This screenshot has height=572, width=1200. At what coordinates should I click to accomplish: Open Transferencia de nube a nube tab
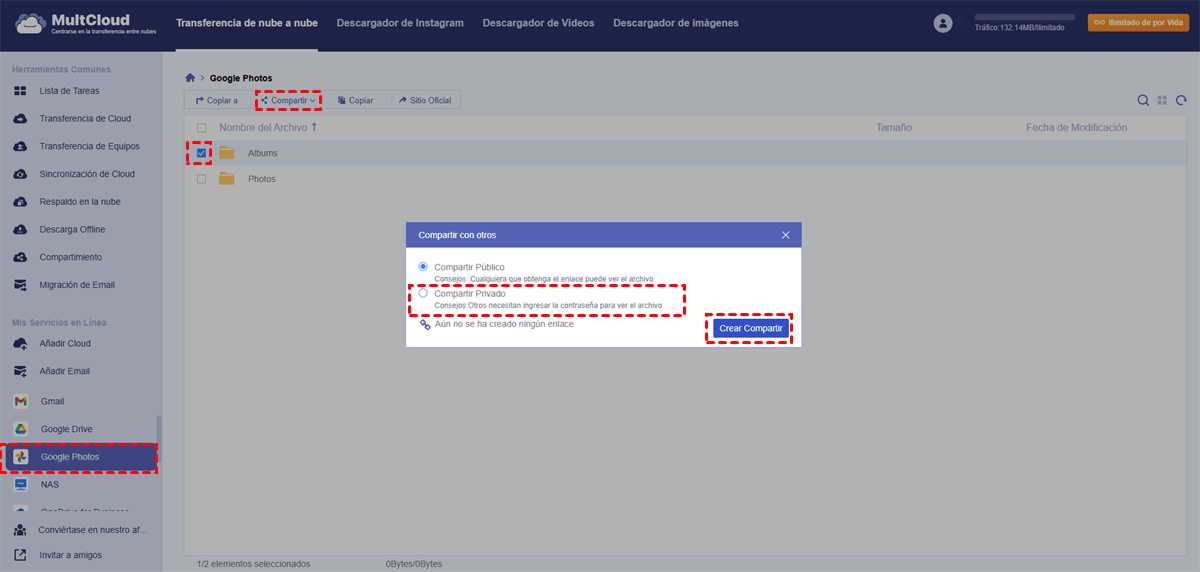[247, 22]
